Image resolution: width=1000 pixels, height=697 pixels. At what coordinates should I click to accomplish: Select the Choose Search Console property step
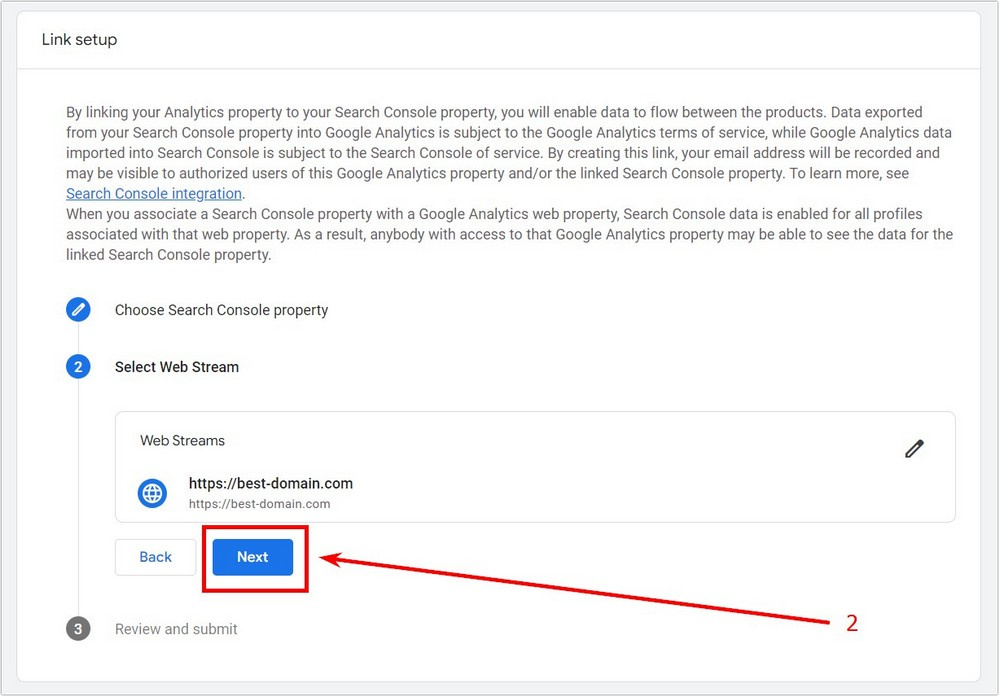click(221, 310)
